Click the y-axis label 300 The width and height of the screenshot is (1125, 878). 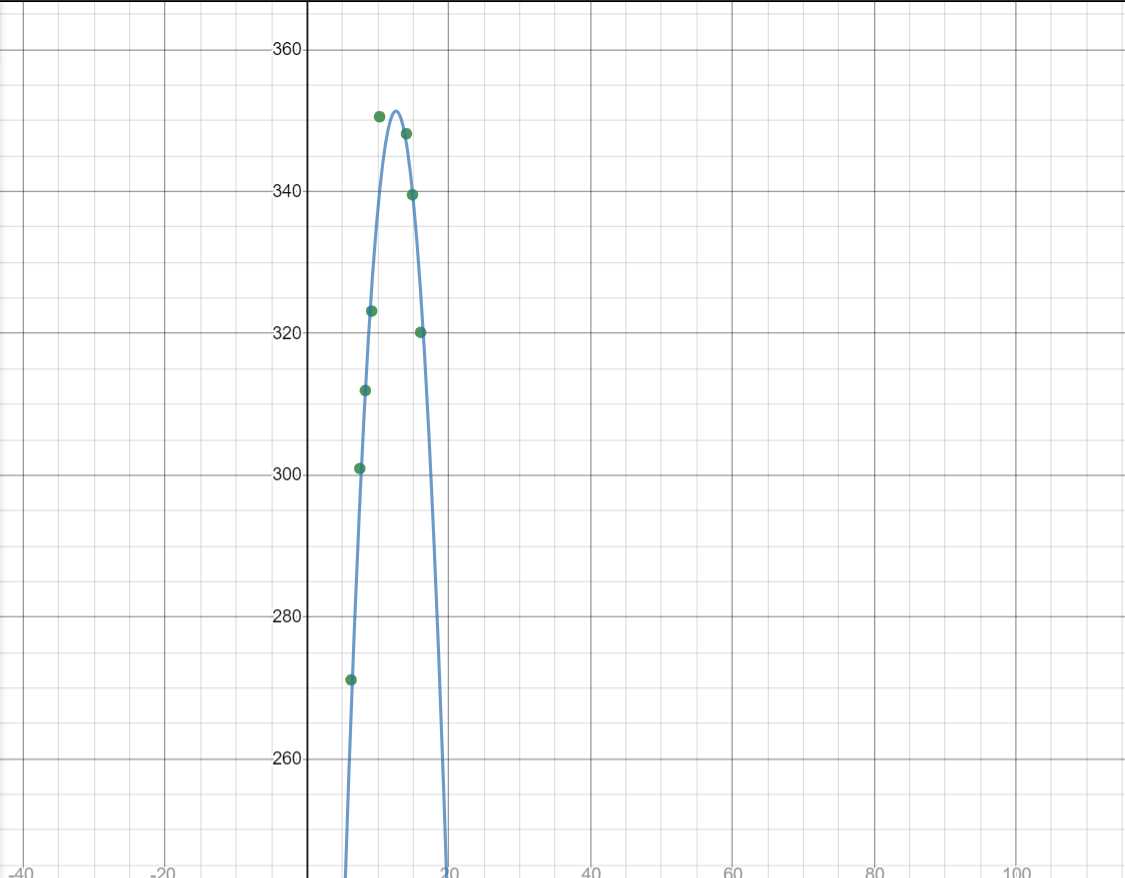pyautogui.click(x=287, y=475)
